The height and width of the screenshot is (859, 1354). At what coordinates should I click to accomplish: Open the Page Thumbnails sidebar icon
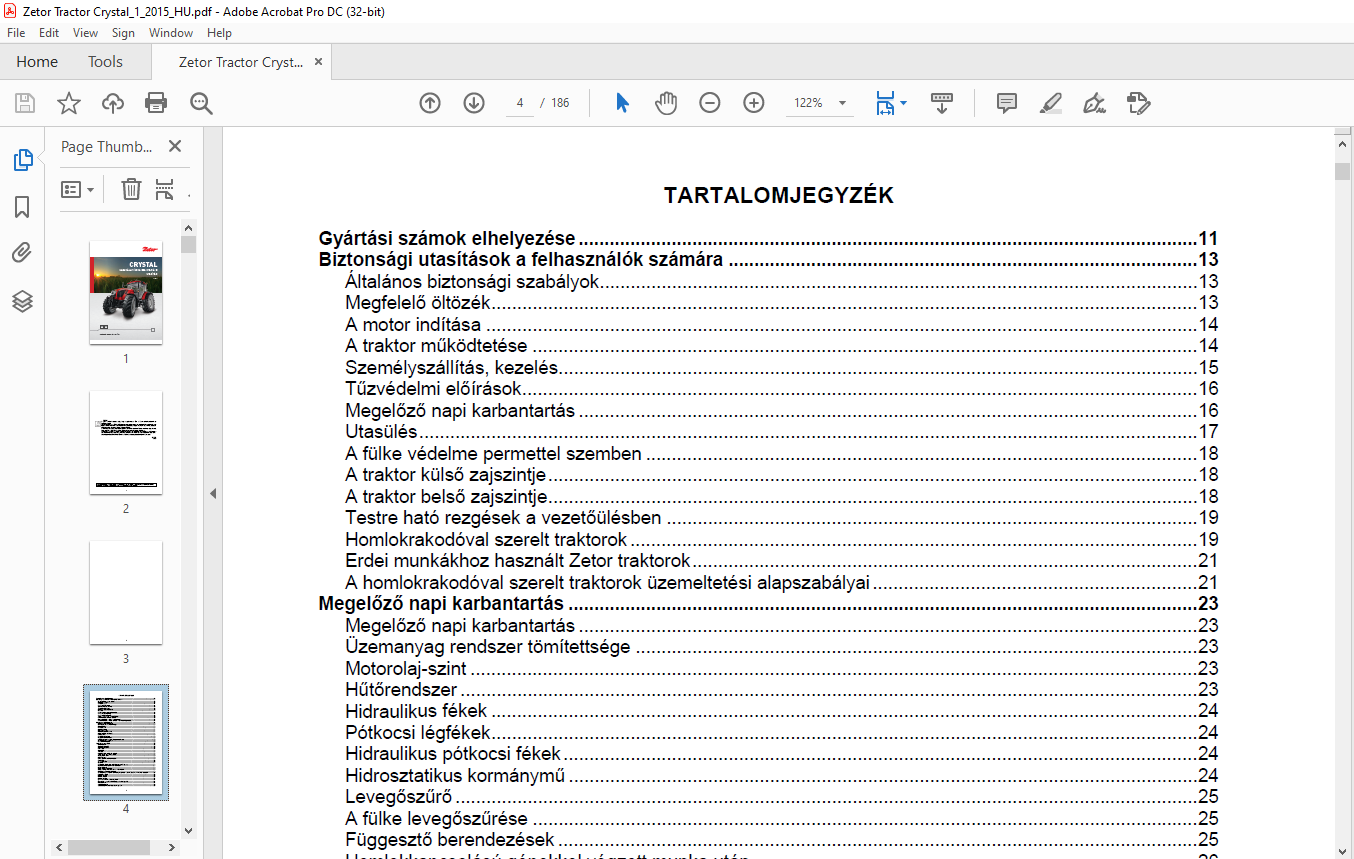(x=22, y=160)
